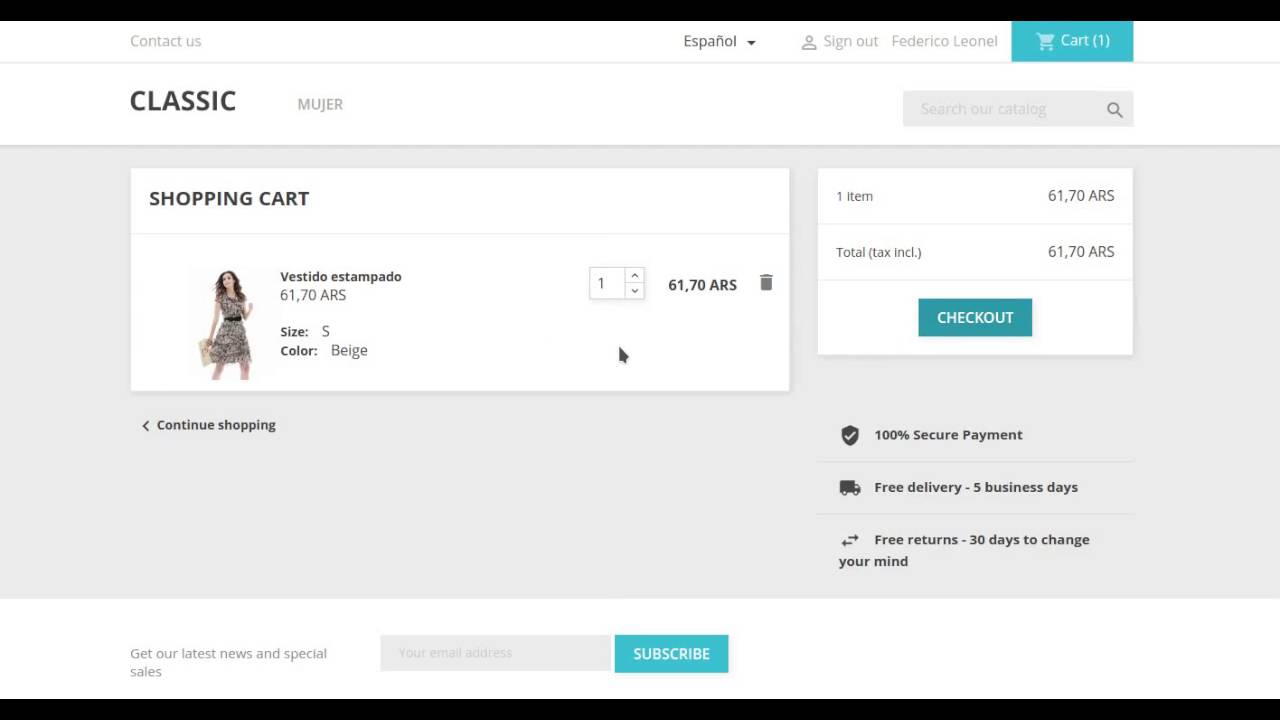
Task: Click the magnifier search icon
Action: point(1114,110)
